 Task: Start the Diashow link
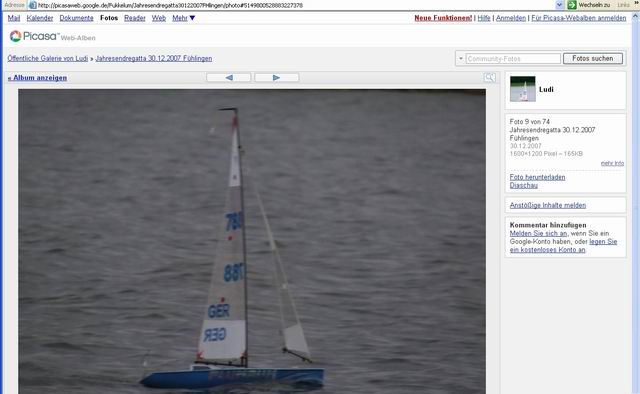pyautogui.click(x=523, y=185)
